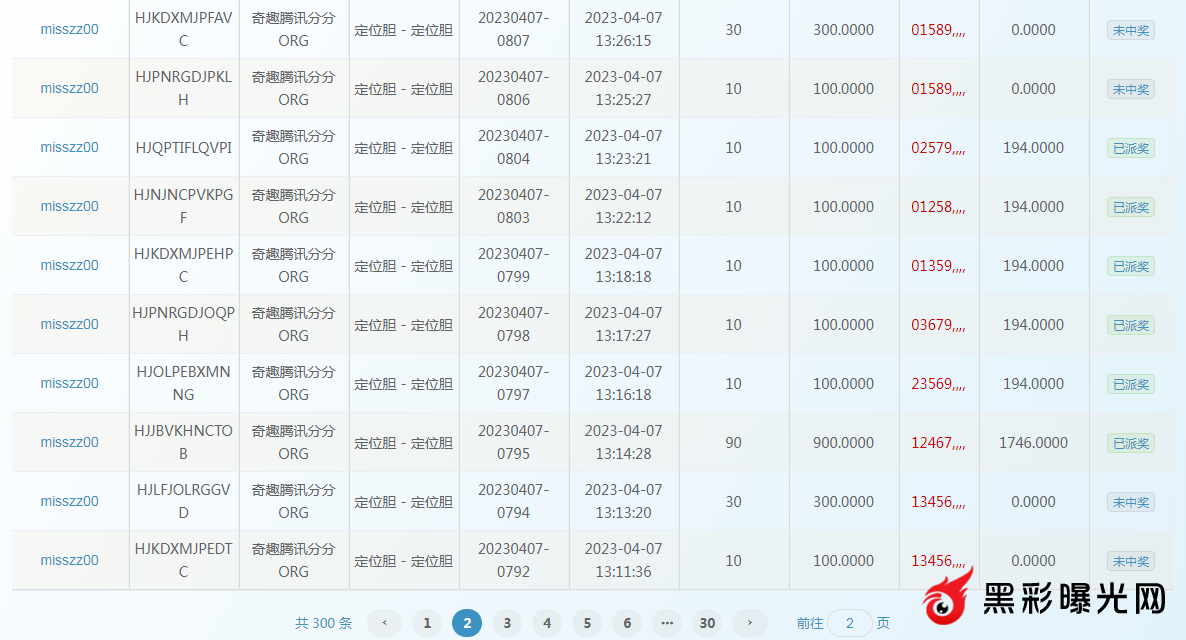
Task: Switch to page 5
Action: (587, 623)
